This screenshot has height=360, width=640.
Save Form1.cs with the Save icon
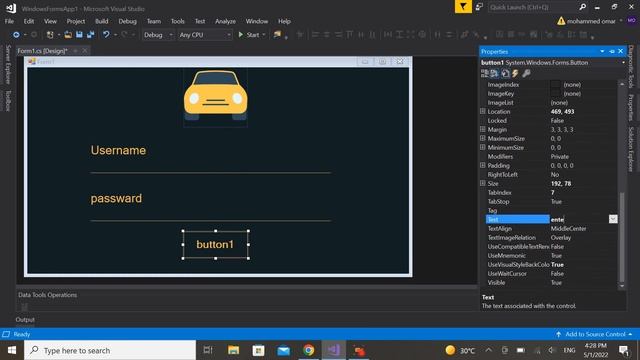79,35
